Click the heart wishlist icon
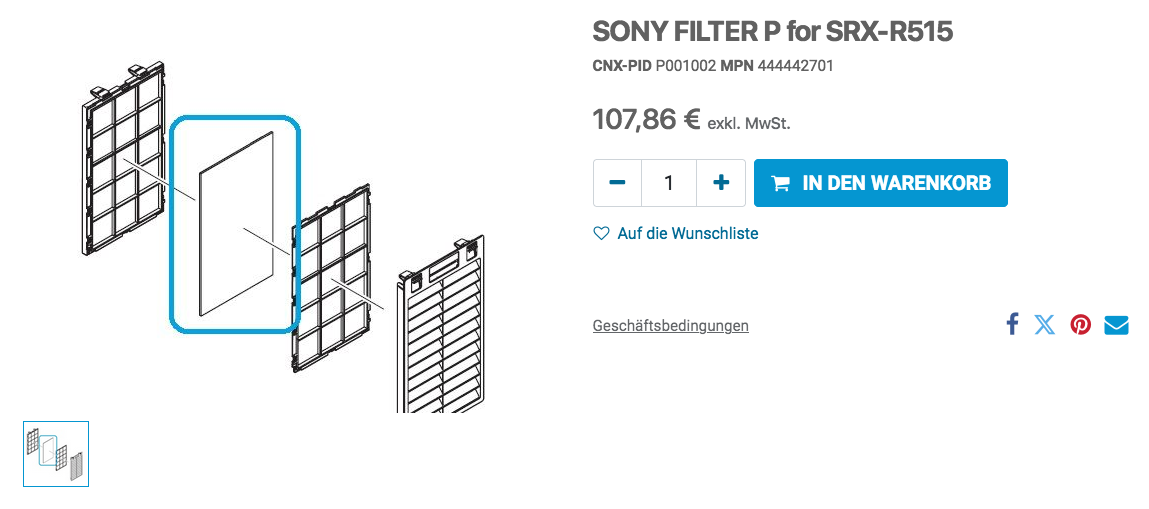 (x=601, y=234)
